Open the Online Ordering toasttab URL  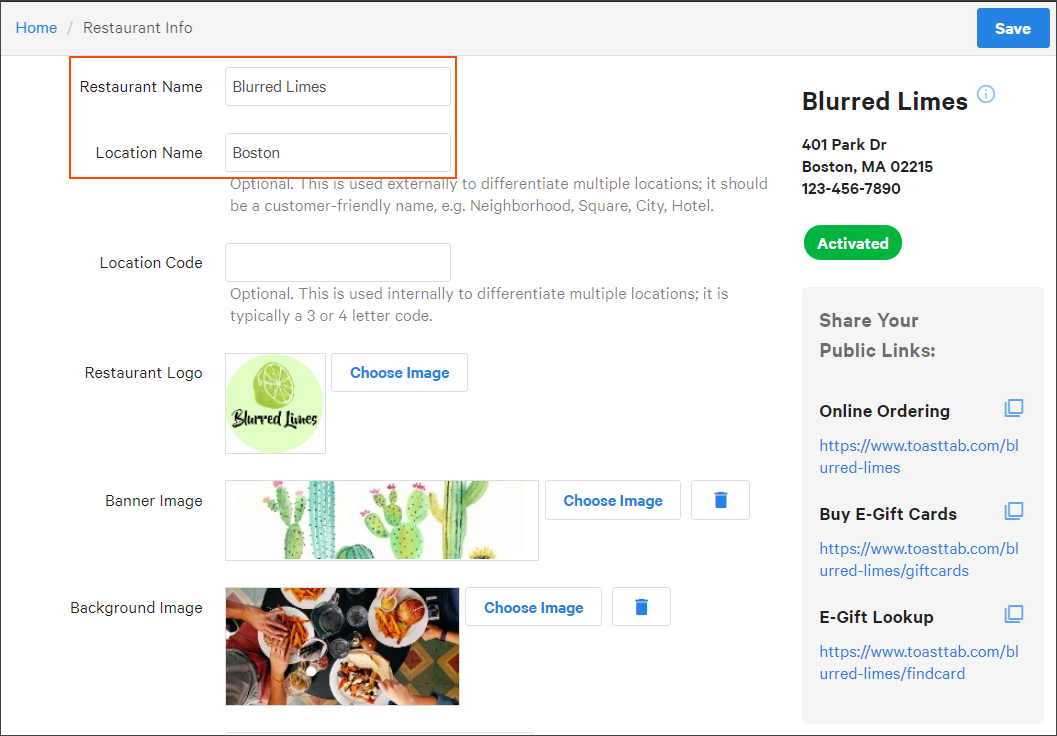(918, 456)
